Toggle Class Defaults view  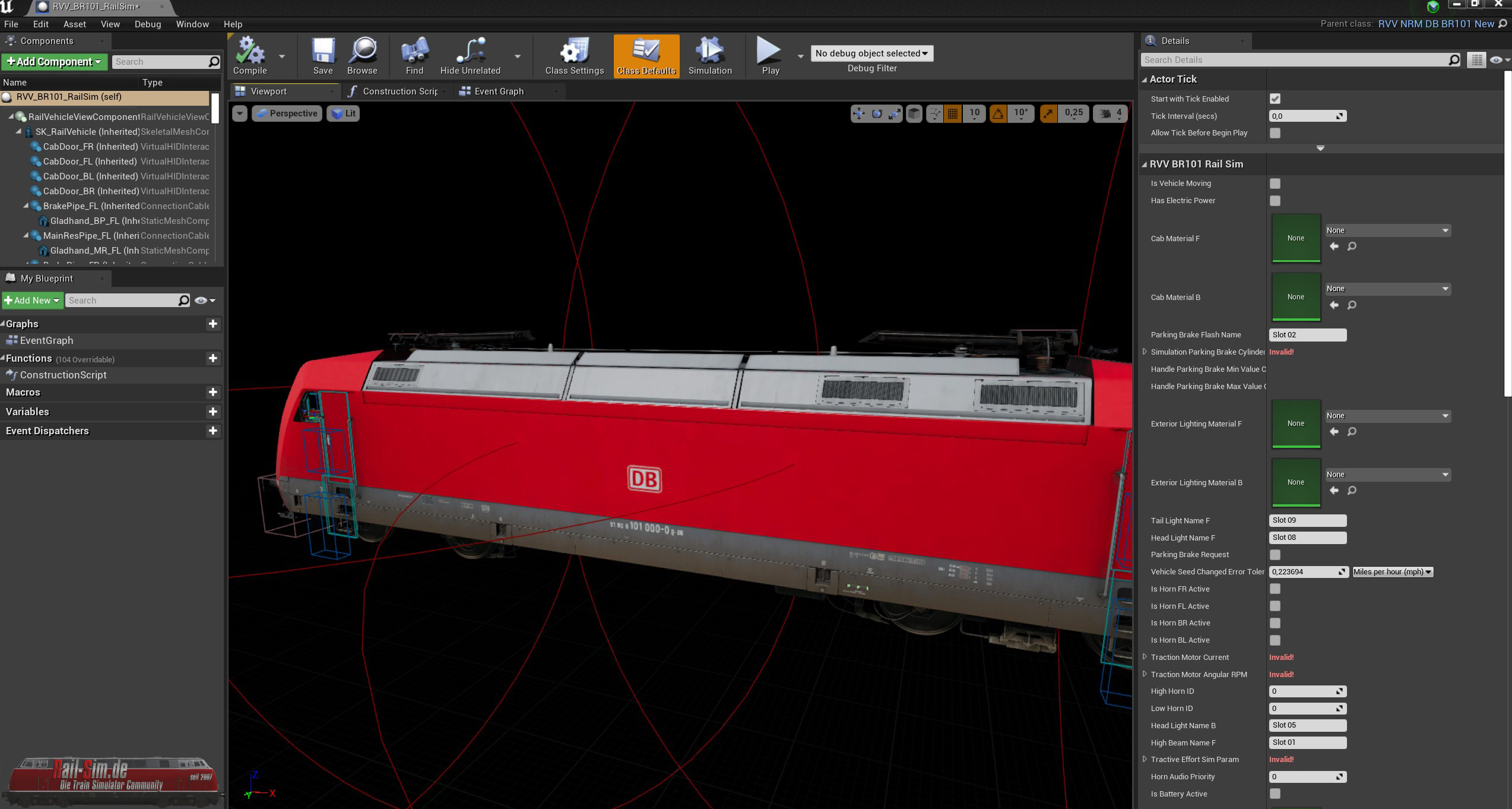(x=646, y=56)
